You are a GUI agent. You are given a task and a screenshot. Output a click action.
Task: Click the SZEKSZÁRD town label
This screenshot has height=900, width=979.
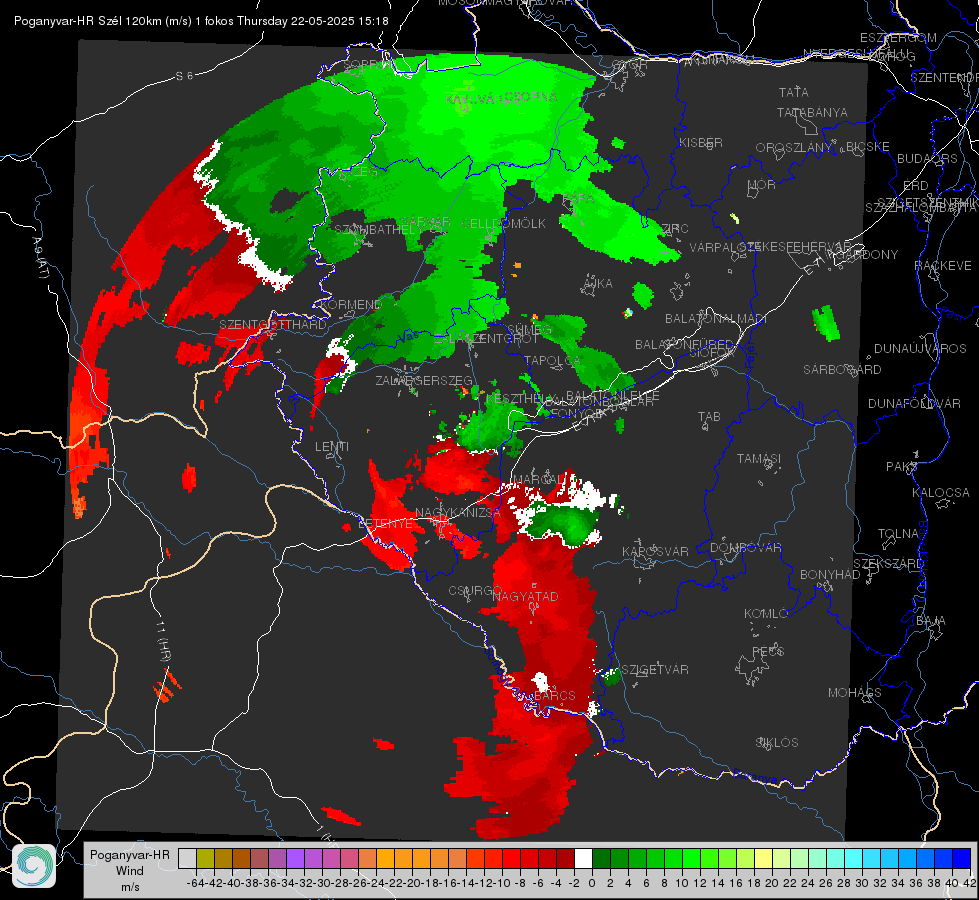pyautogui.click(x=888, y=563)
